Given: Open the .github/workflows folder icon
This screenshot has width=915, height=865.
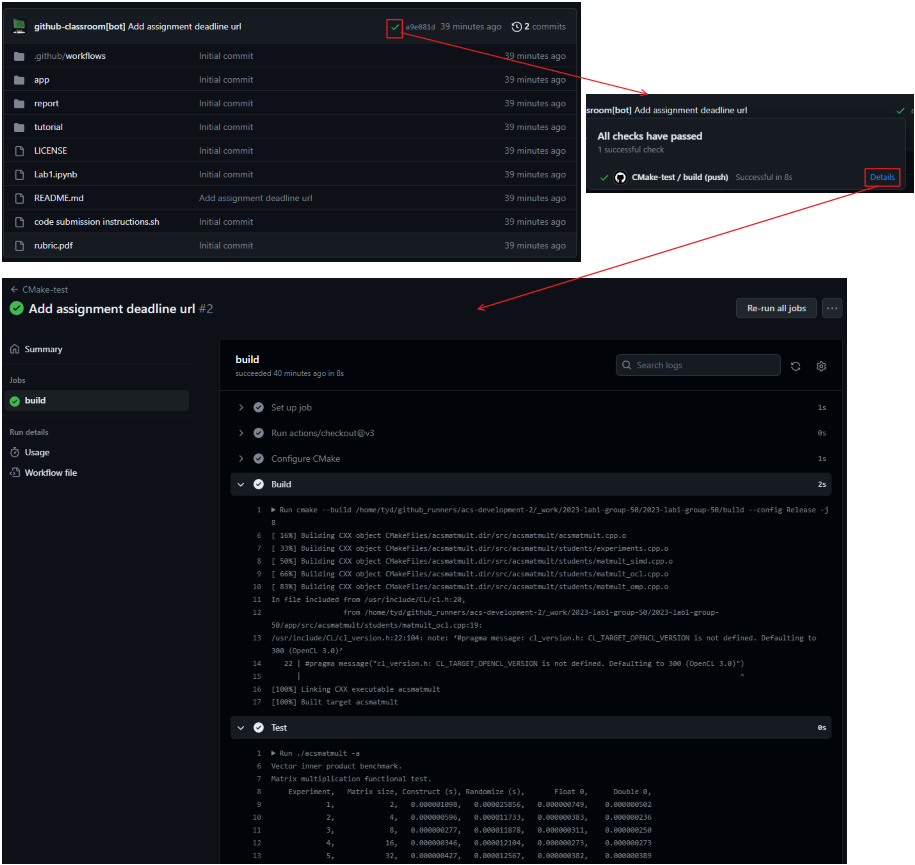Looking at the screenshot, I should pos(19,56).
